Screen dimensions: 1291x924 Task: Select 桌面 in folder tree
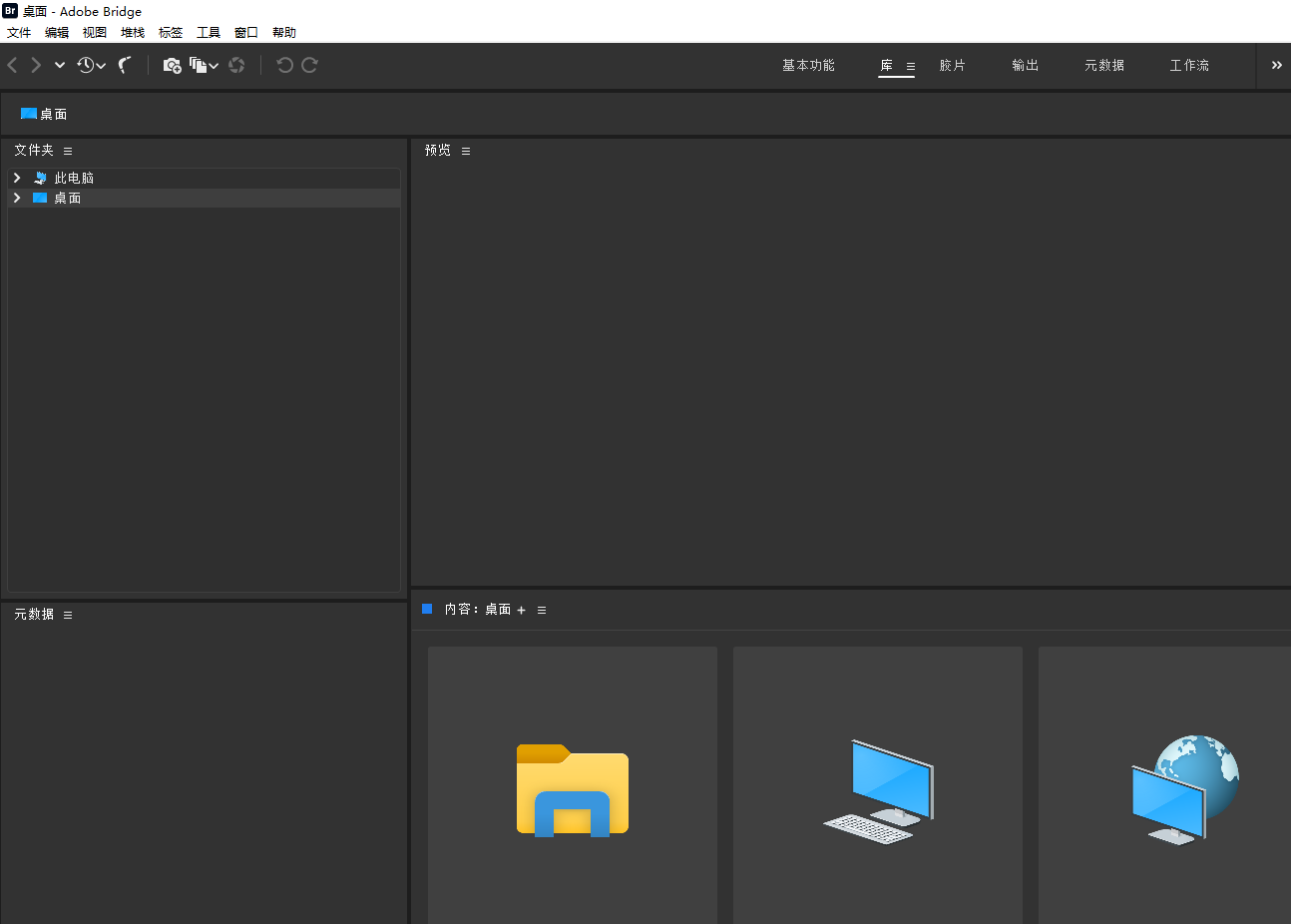67,198
